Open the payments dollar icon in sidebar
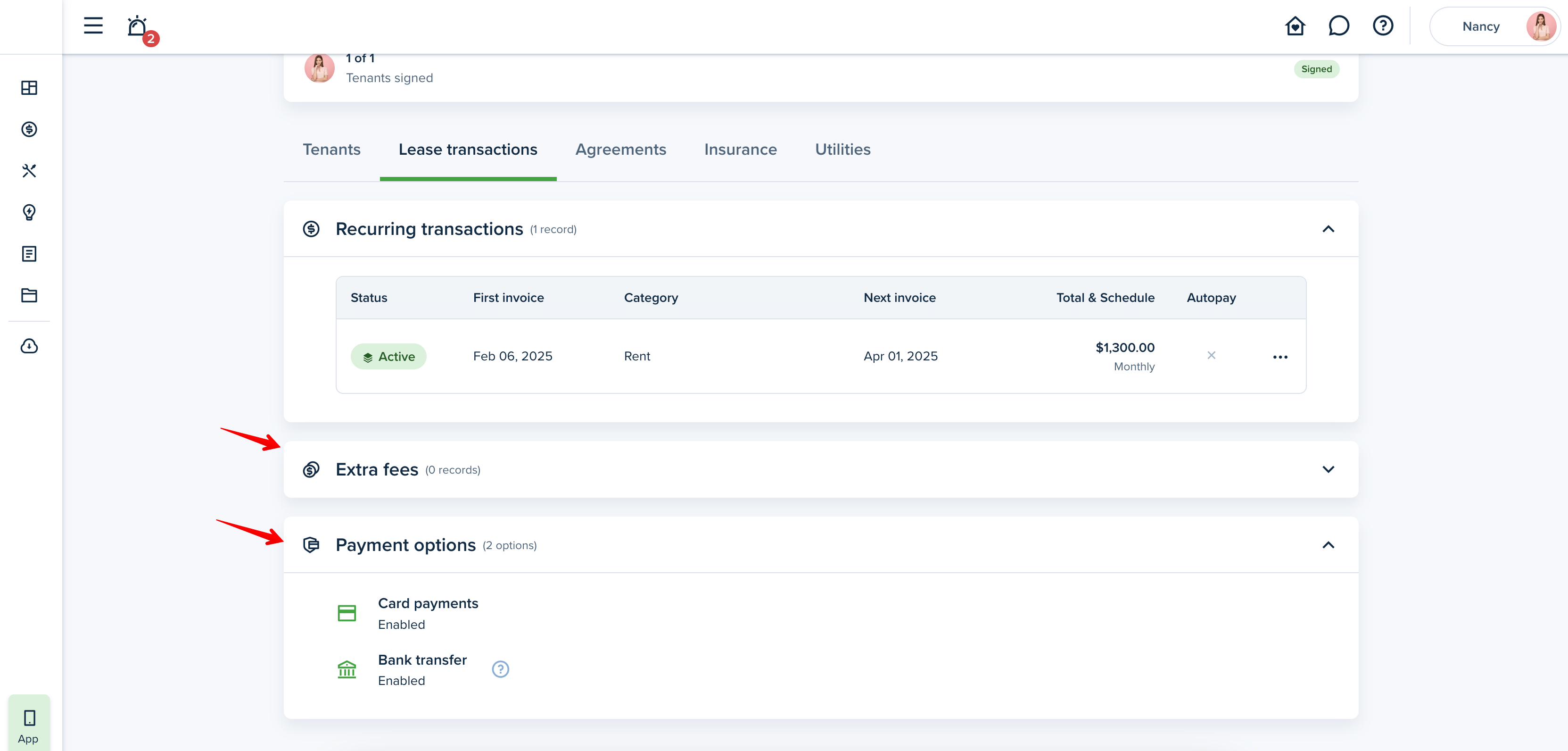Image resolution: width=1568 pixels, height=751 pixels. click(29, 129)
